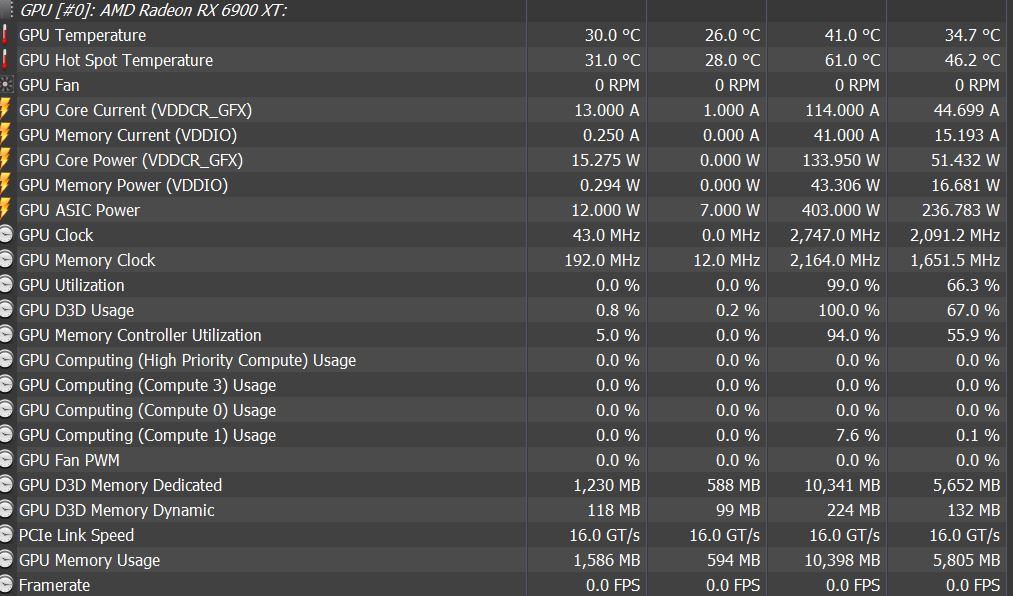This screenshot has width=1013, height=596.
Task: Click the 46.2 °C Hot Spot Temperature value
Action: click(972, 61)
